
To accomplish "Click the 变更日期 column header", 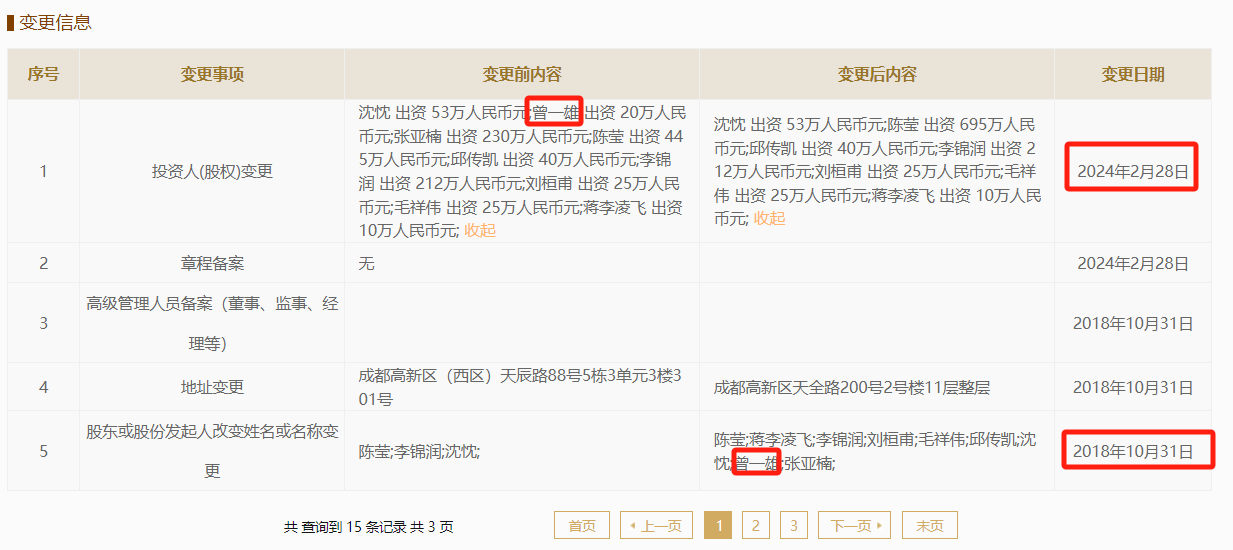I will 1133,74.
